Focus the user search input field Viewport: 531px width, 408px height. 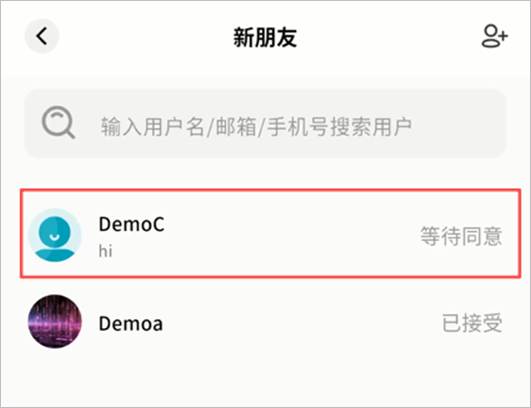265,124
